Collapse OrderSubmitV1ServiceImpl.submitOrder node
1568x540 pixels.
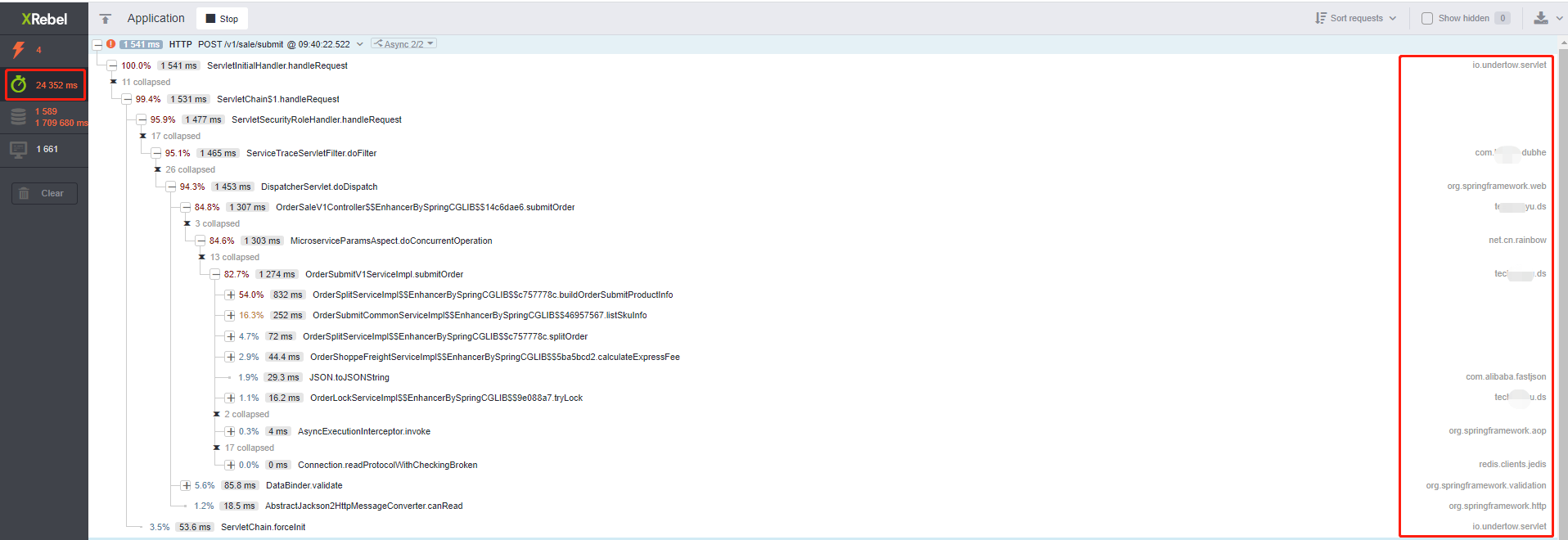(x=215, y=274)
